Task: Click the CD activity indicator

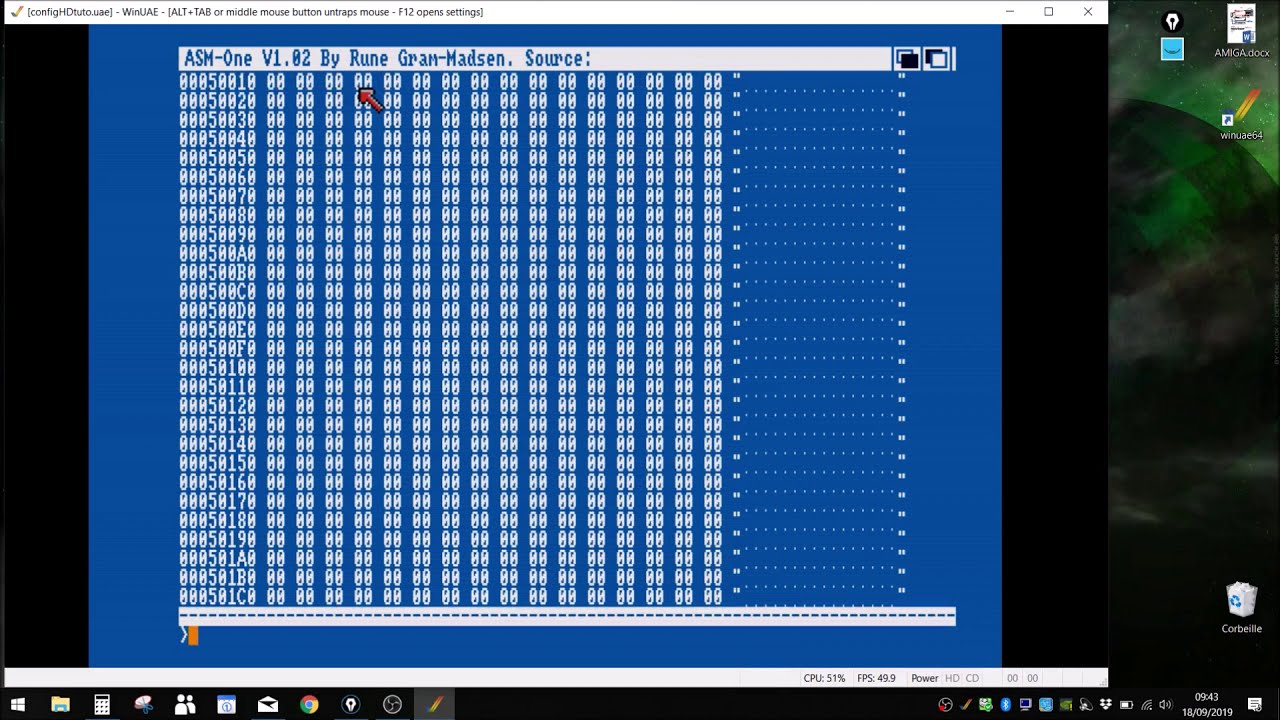Action: 972,678
